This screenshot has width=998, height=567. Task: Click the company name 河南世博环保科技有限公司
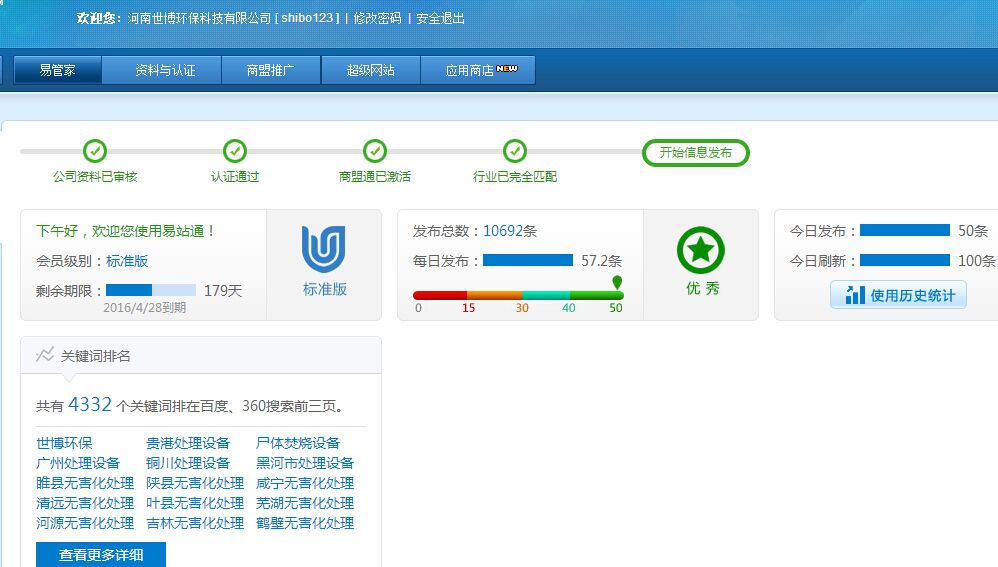tap(199, 18)
